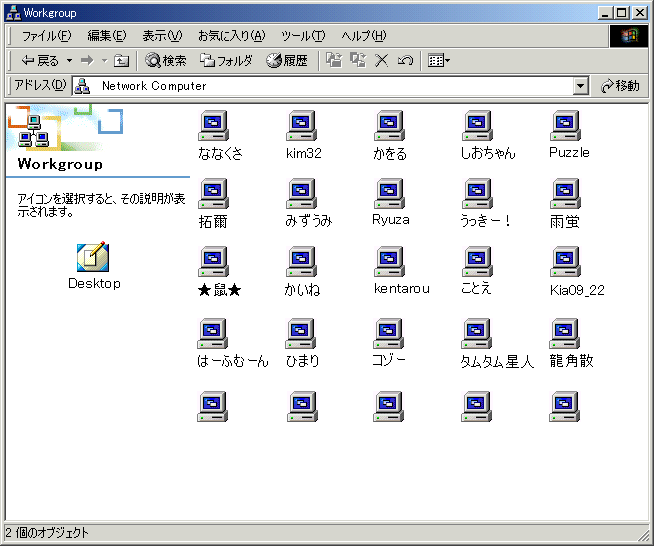Select the Kia09_22 computer icon

pyautogui.click(x=566, y=263)
